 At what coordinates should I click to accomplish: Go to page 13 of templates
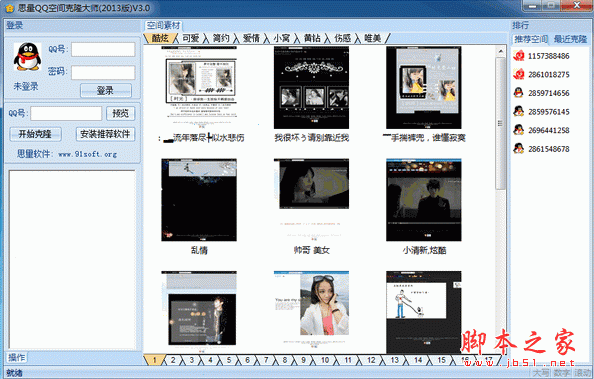click(394, 360)
